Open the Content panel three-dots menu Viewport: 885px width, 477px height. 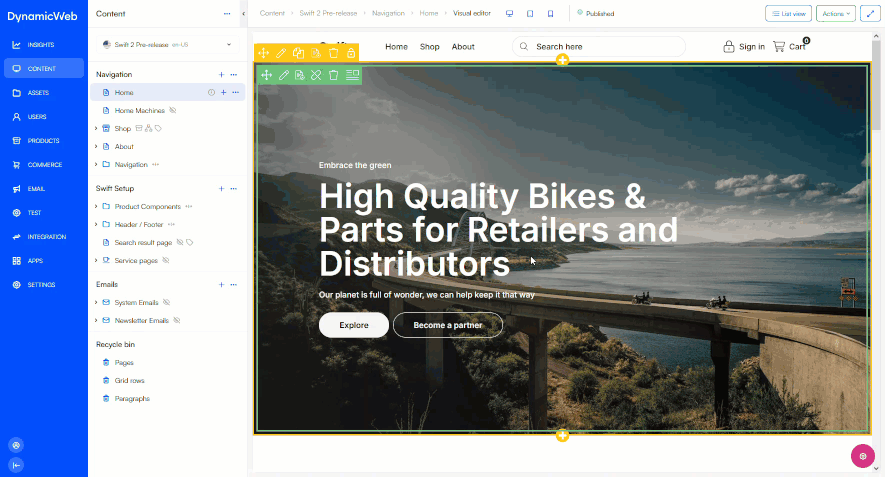(227, 14)
